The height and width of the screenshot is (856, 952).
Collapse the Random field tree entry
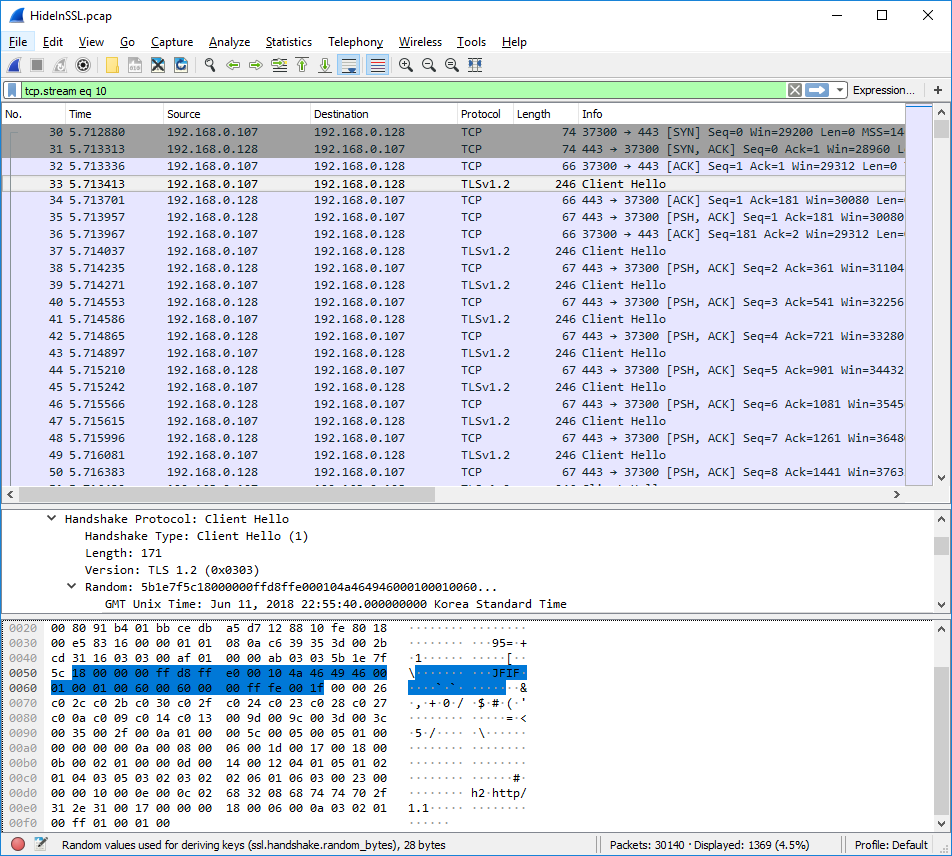pyautogui.click(x=70, y=587)
